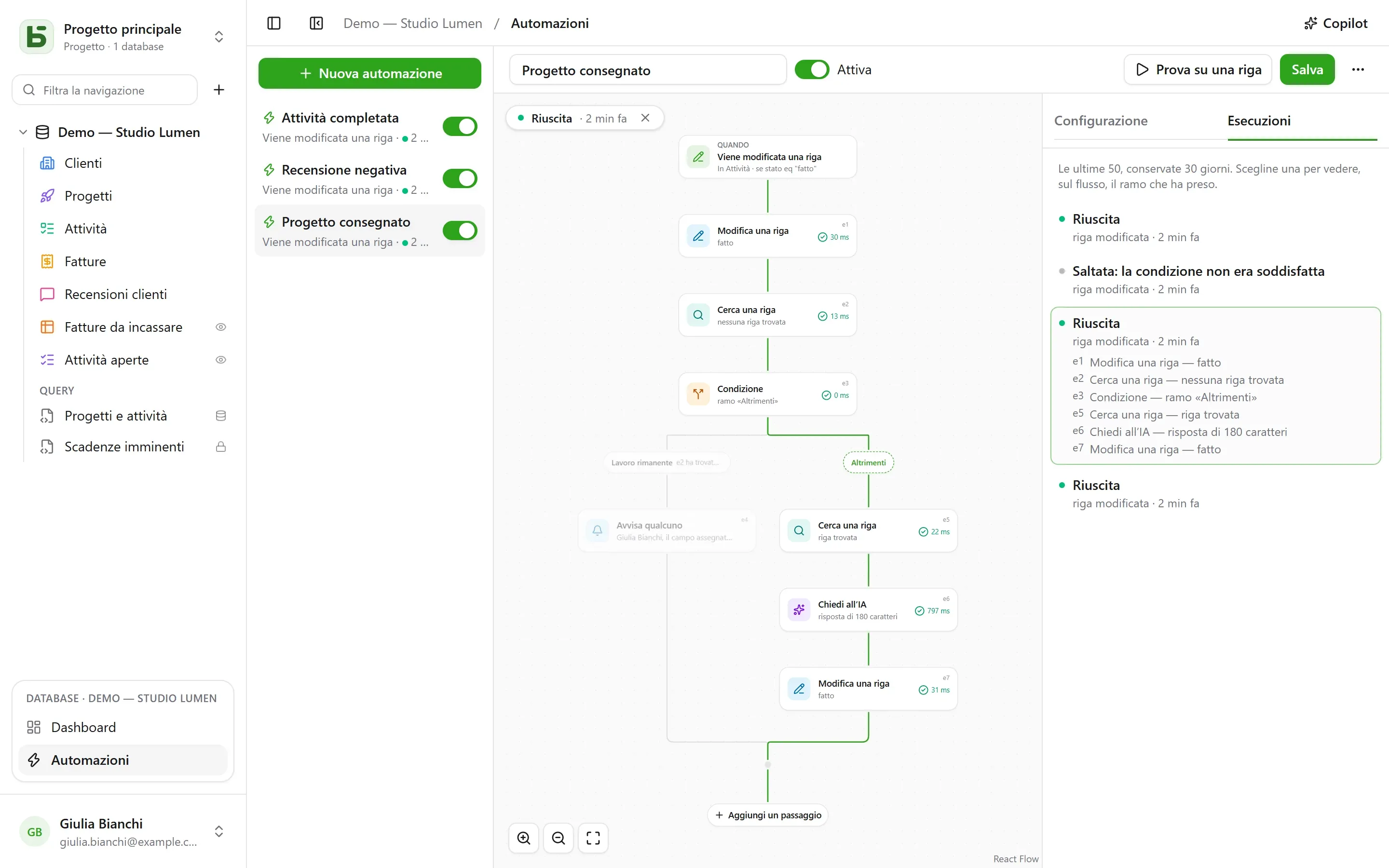Click the plus icon beside navigation filter
This screenshot has width=1389, height=868.
point(218,90)
